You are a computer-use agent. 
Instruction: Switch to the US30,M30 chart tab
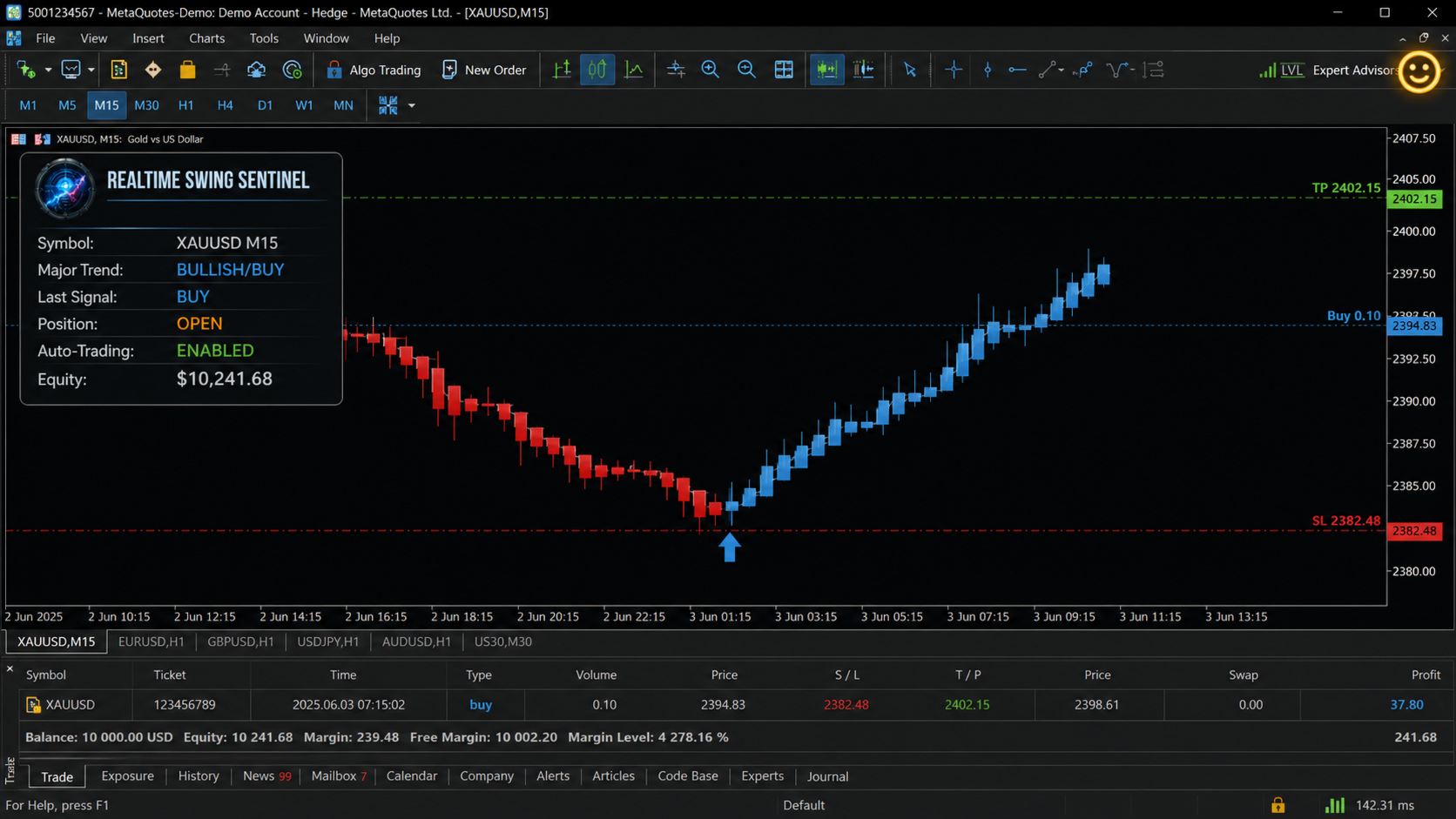(x=503, y=641)
